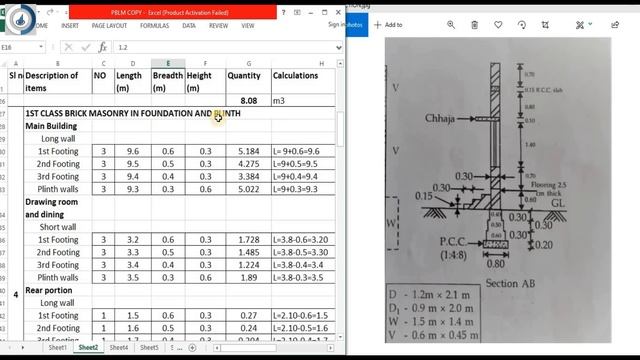Select calculation cell L=2.10-0.6=1.5
Image resolution: width=640 pixels, height=360 pixels.
(303, 316)
